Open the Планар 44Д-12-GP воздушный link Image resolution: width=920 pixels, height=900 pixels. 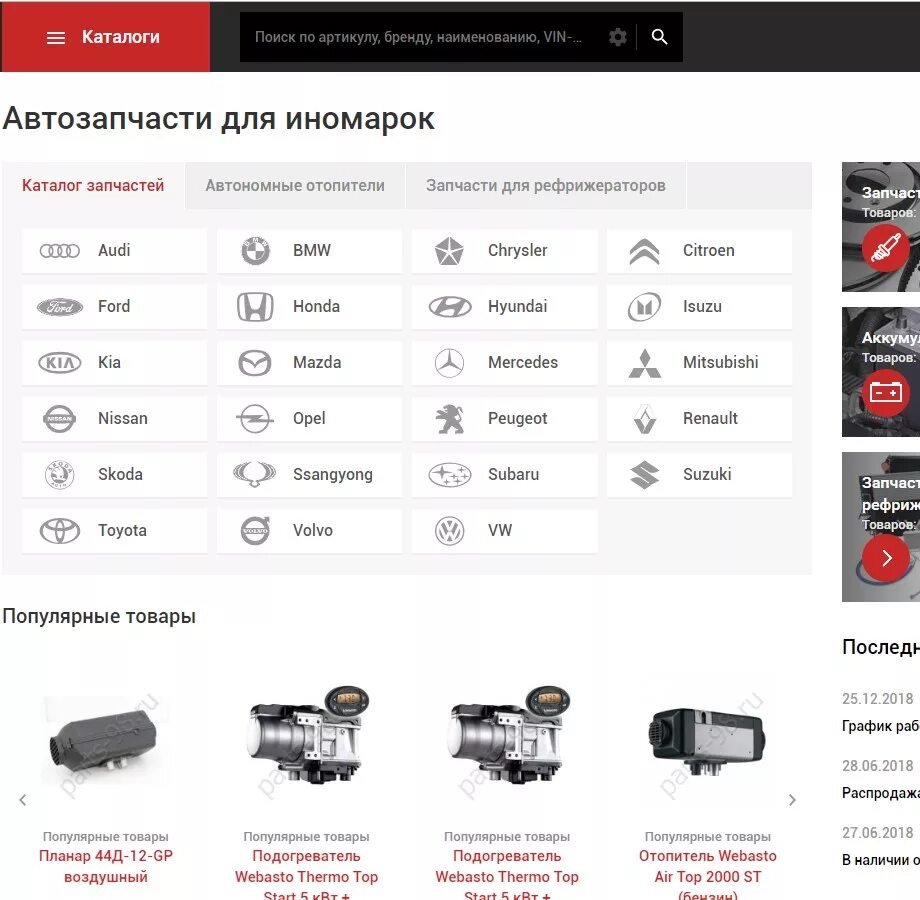pos(106,867)
